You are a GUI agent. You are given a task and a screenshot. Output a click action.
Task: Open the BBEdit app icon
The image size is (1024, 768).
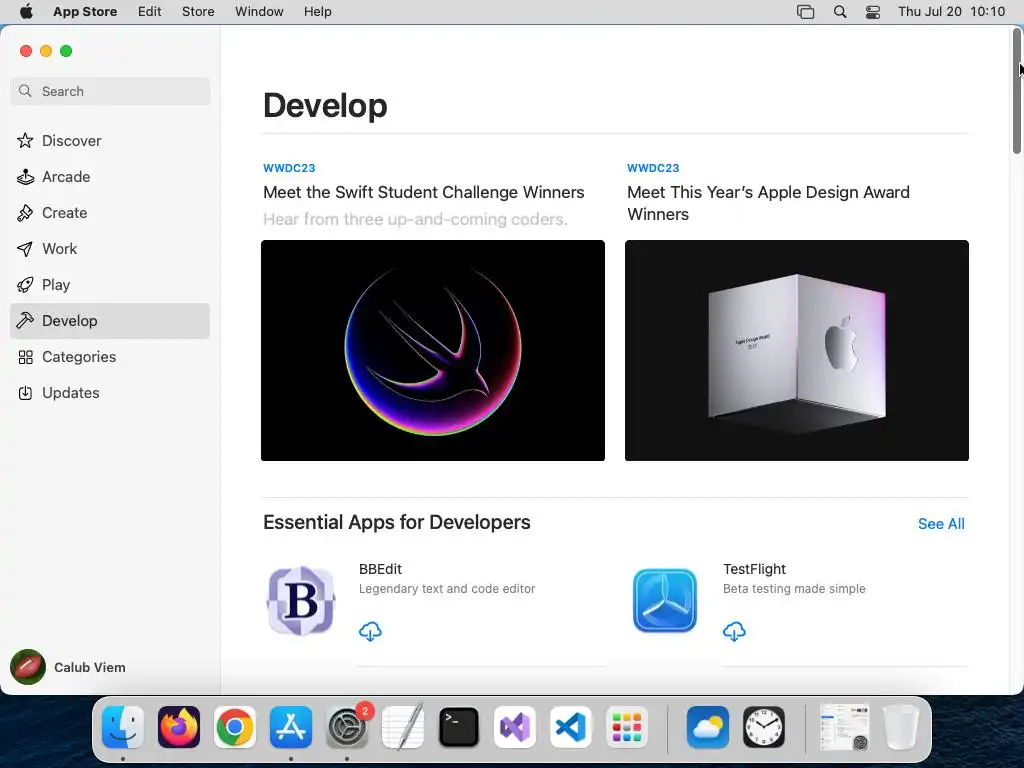coord(301,601)
